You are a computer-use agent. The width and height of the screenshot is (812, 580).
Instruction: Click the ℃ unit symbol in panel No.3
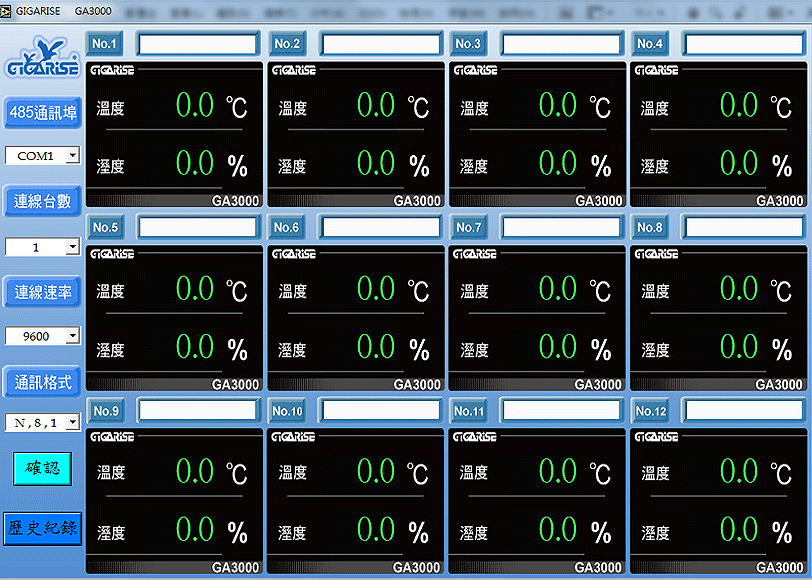pyautogui.click(x=600, y=107)
